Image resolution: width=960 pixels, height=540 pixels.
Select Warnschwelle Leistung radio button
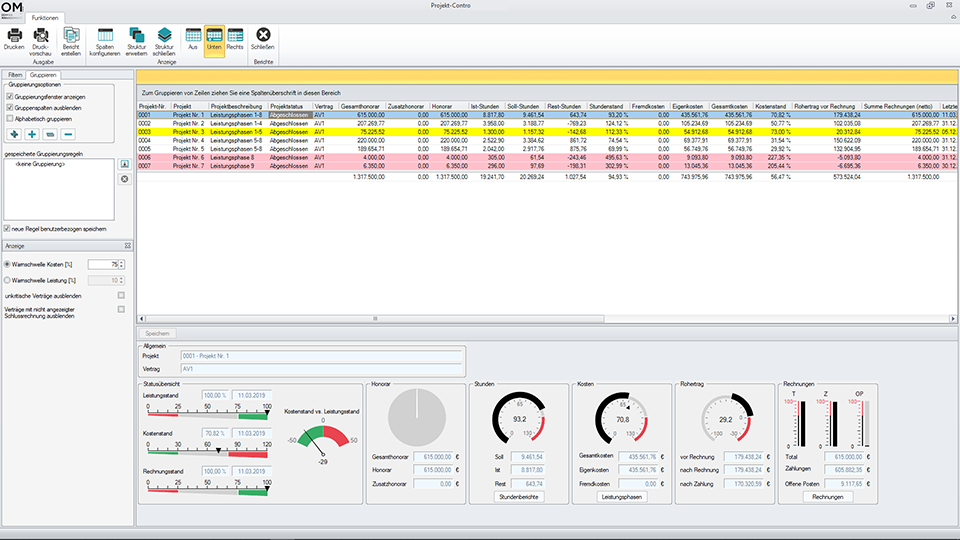tap(9, 281)
